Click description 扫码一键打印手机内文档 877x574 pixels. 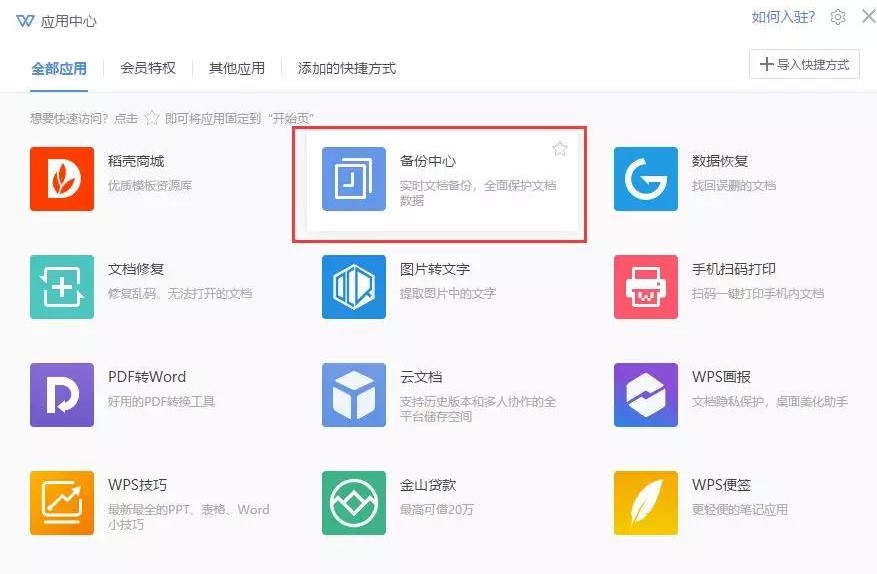(x=758, y=294)
